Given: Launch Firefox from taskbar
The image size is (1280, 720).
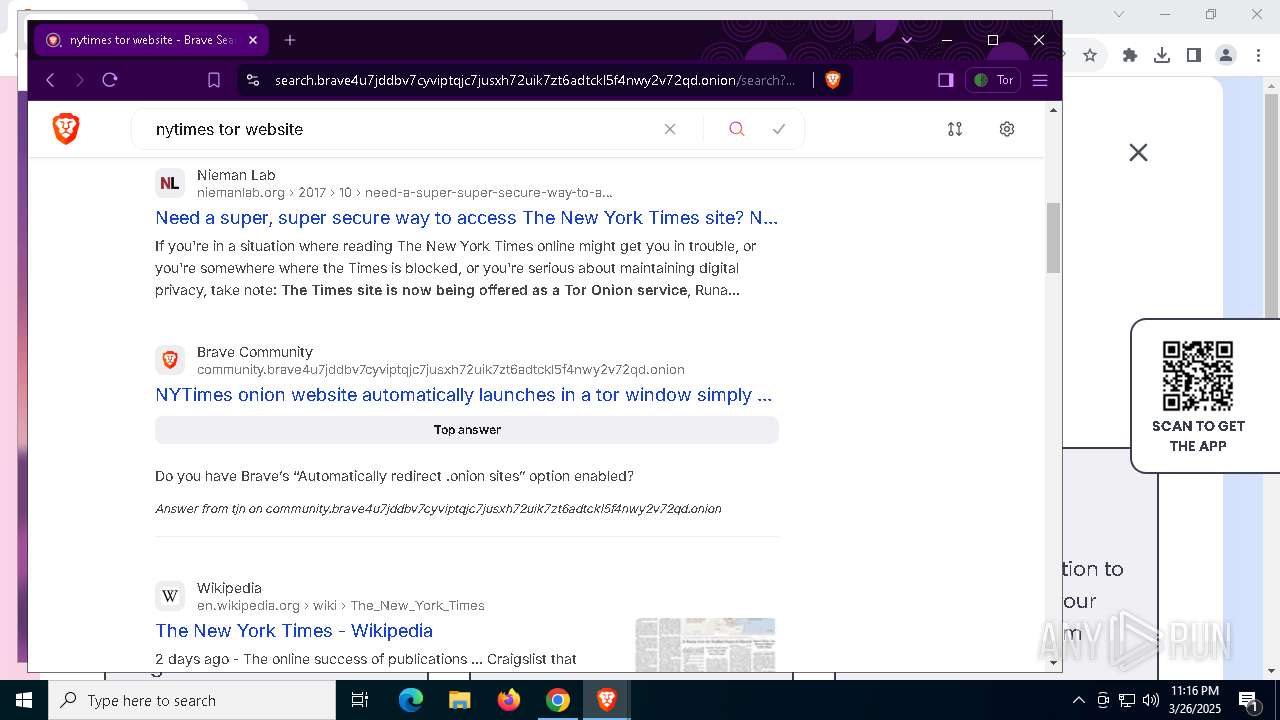Looking at the screenshot, I should click(x=509, y=700).
